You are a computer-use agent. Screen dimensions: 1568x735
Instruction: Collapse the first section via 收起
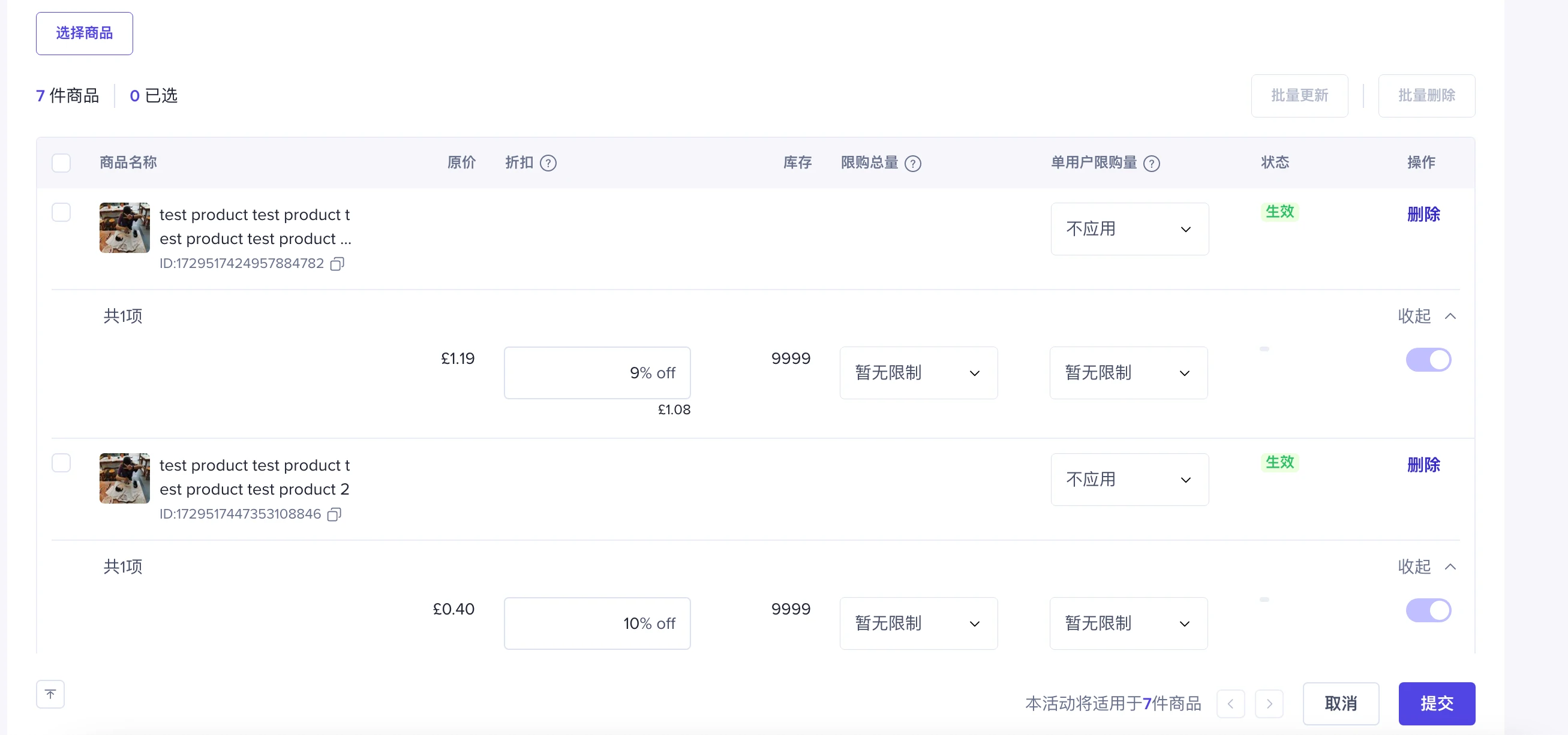click(x=1415, y=316)
